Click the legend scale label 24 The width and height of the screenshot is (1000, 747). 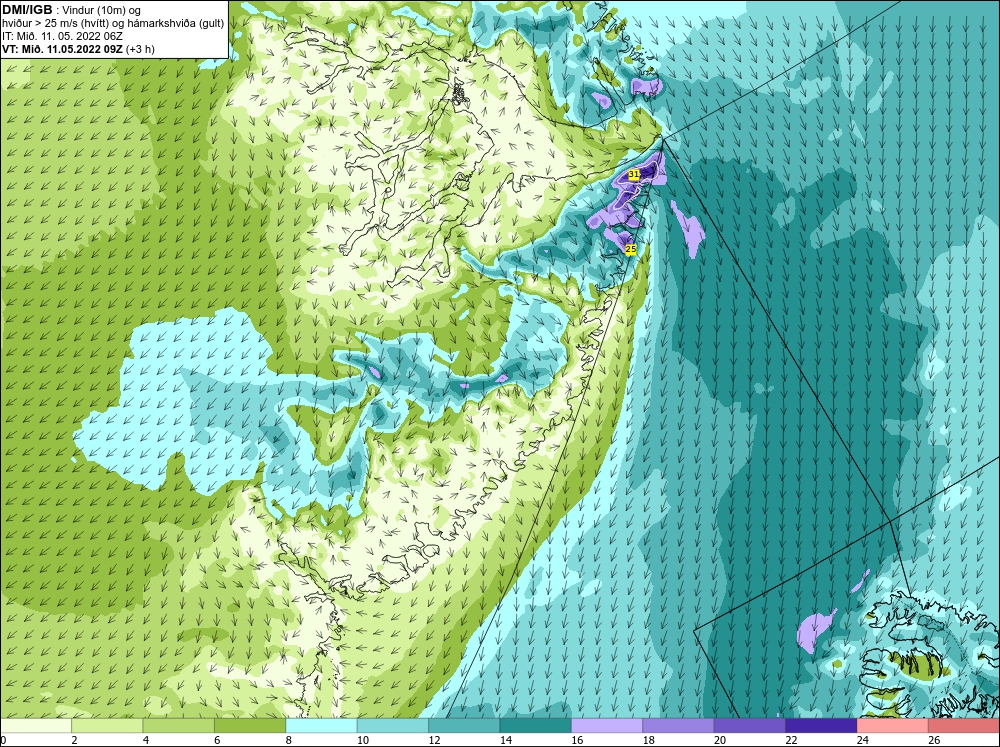tap(863, 740)
